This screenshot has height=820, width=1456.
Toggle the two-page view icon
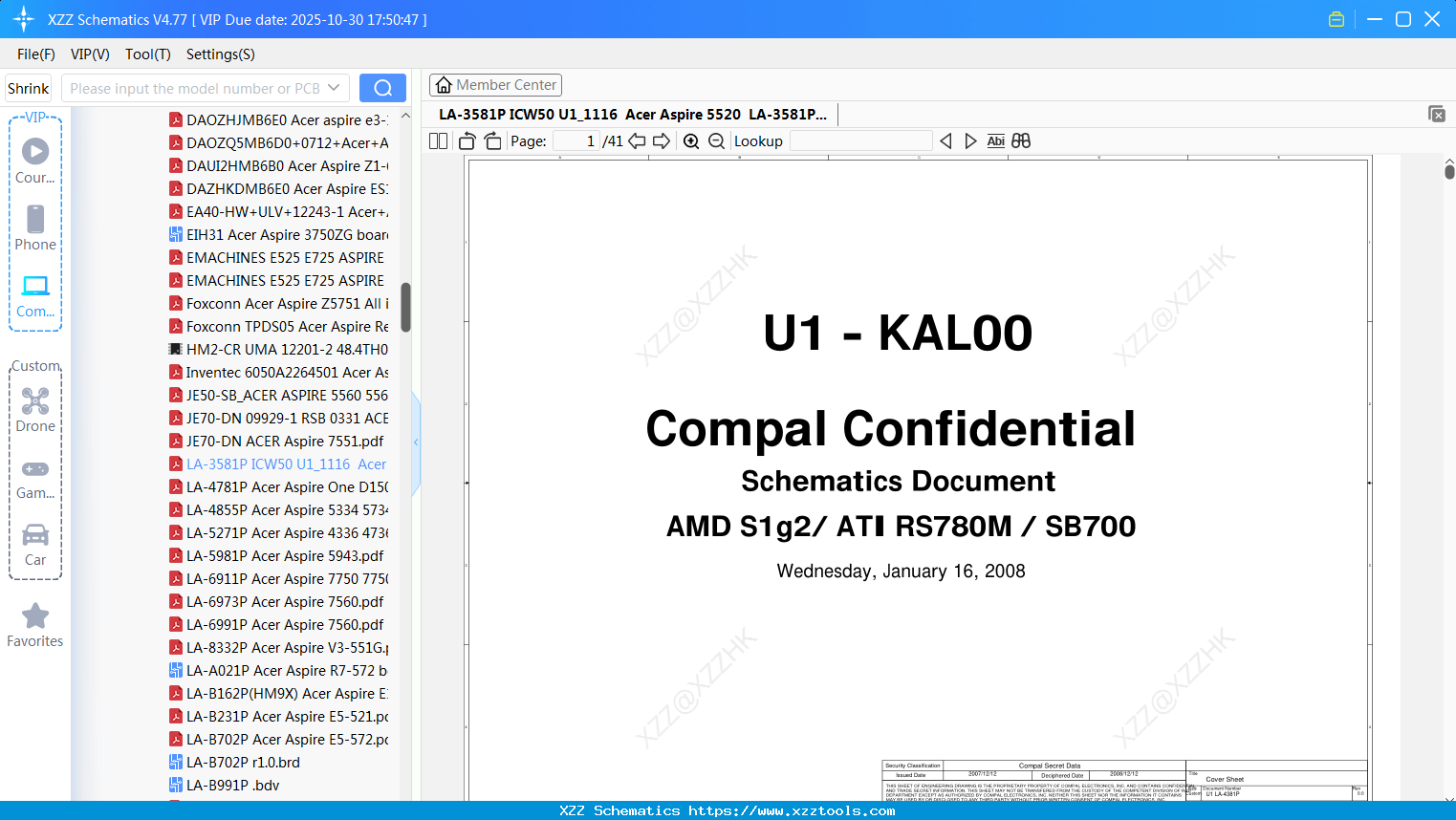pos(439,141)
